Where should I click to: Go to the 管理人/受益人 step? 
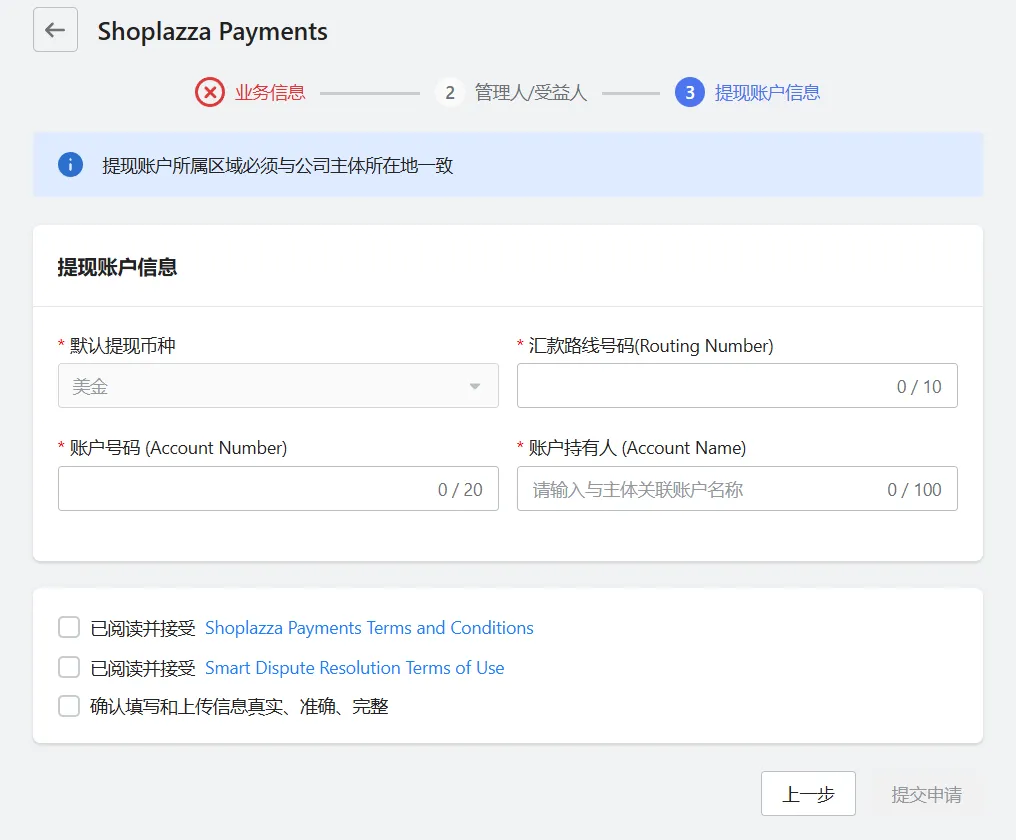pos(530,93)
